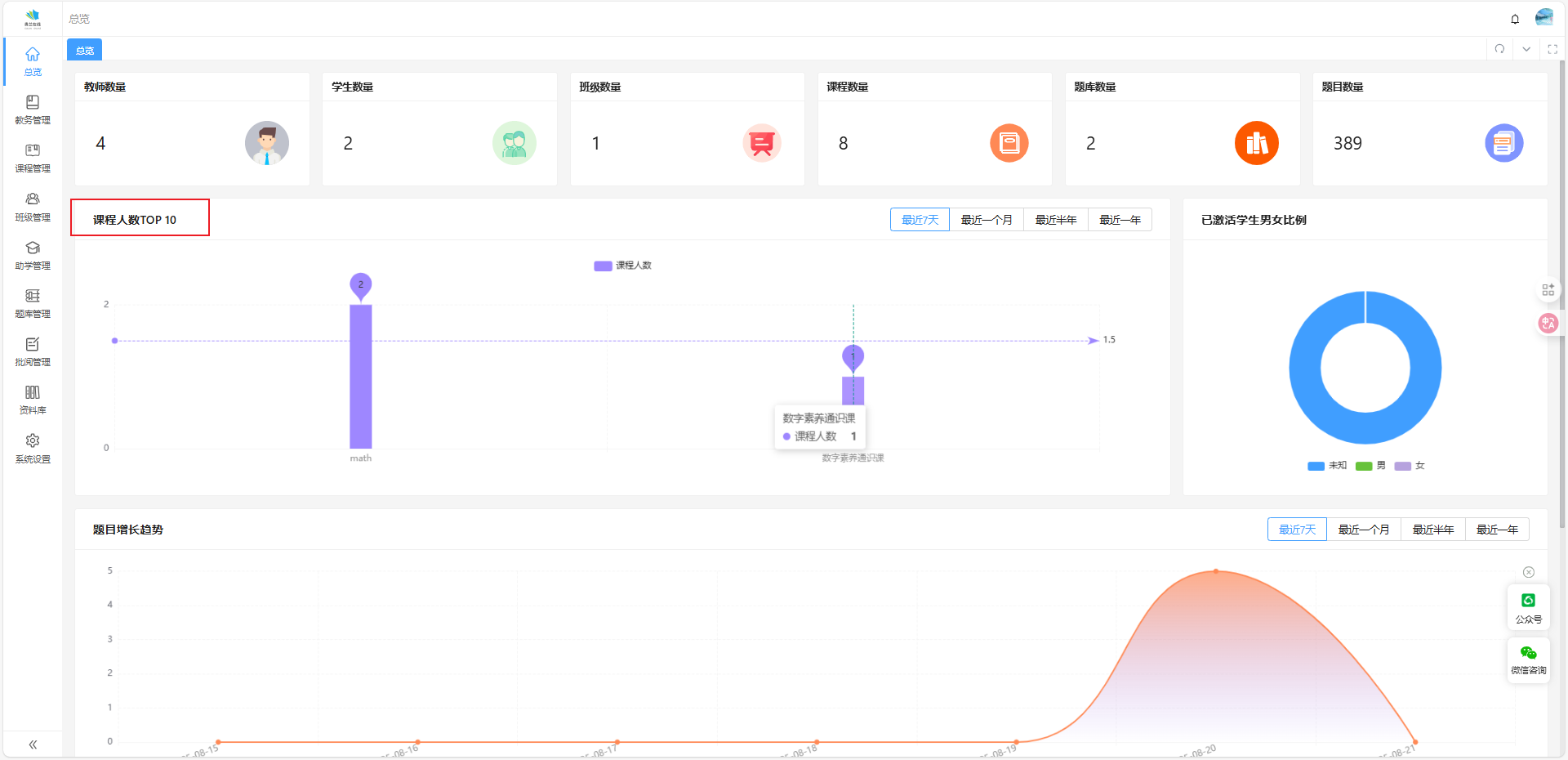Open 系统设置 gear icon
This screenshot has width=1568, height=760.
pyautogui.click(x=33, y=449)
